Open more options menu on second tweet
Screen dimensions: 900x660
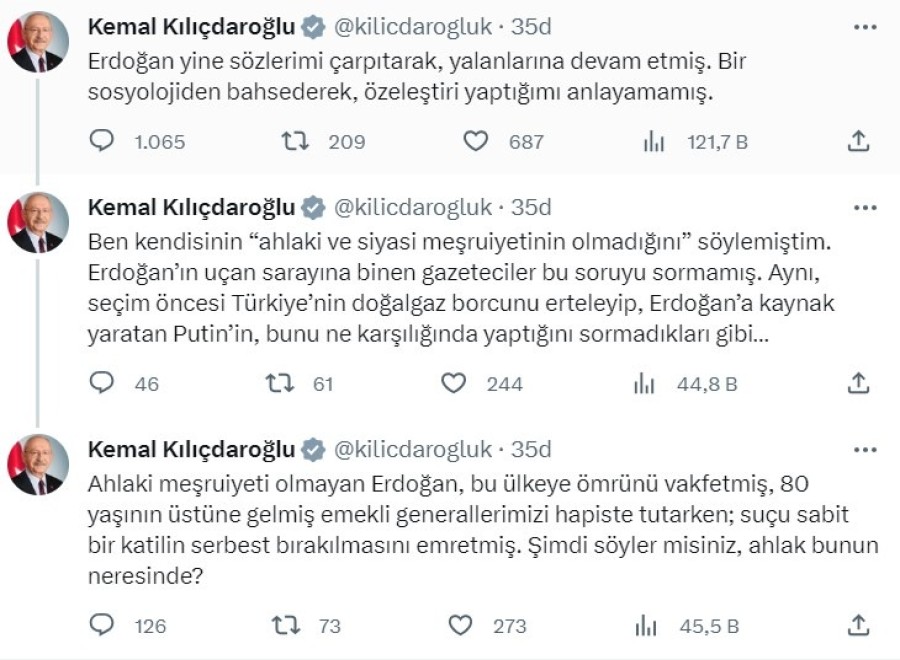pyautogui.click(x=864, y=208)
